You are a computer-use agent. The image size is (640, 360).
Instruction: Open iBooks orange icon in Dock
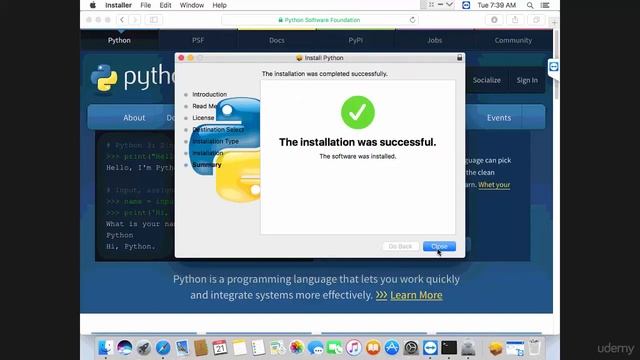pos(373,348)
